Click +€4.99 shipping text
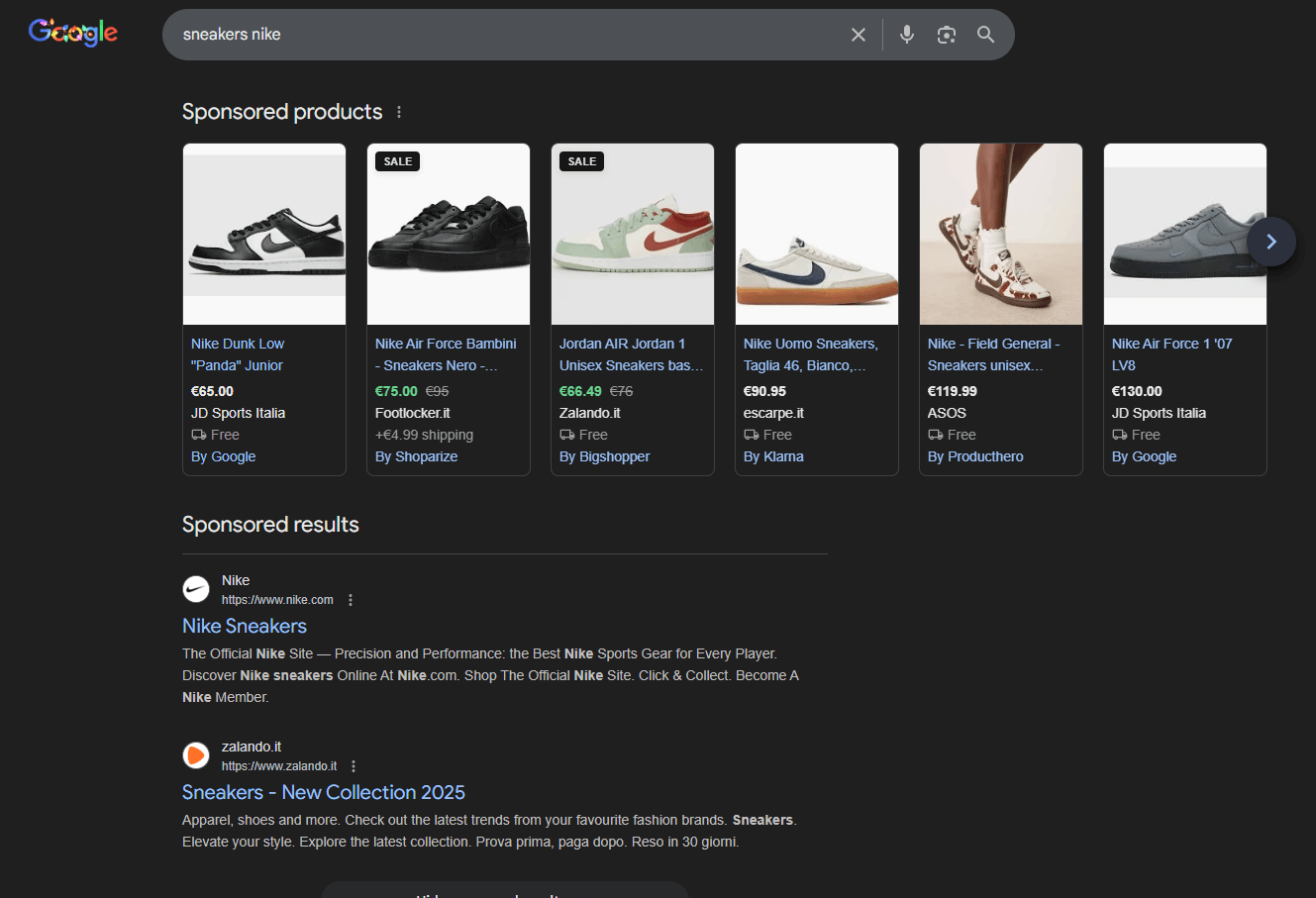This screenshot has height=898, width=1316. click(x=424, y=435)
